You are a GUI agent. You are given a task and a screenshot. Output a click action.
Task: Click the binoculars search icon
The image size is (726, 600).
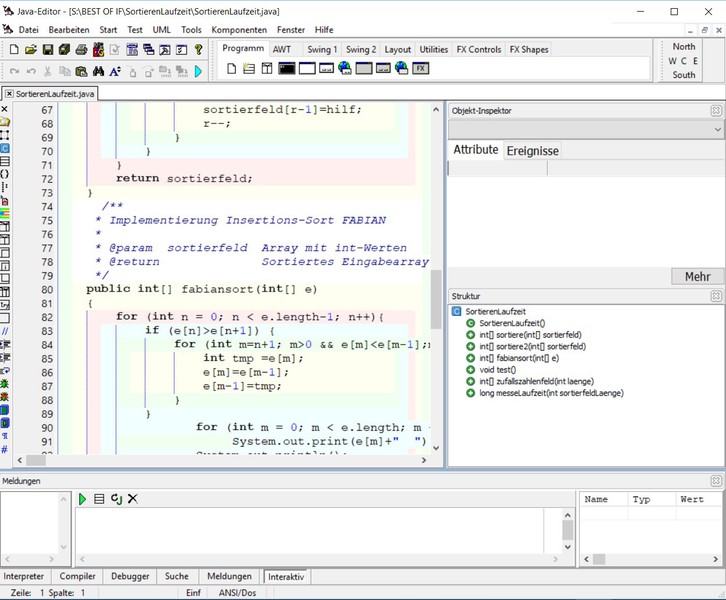pos(99,72)
